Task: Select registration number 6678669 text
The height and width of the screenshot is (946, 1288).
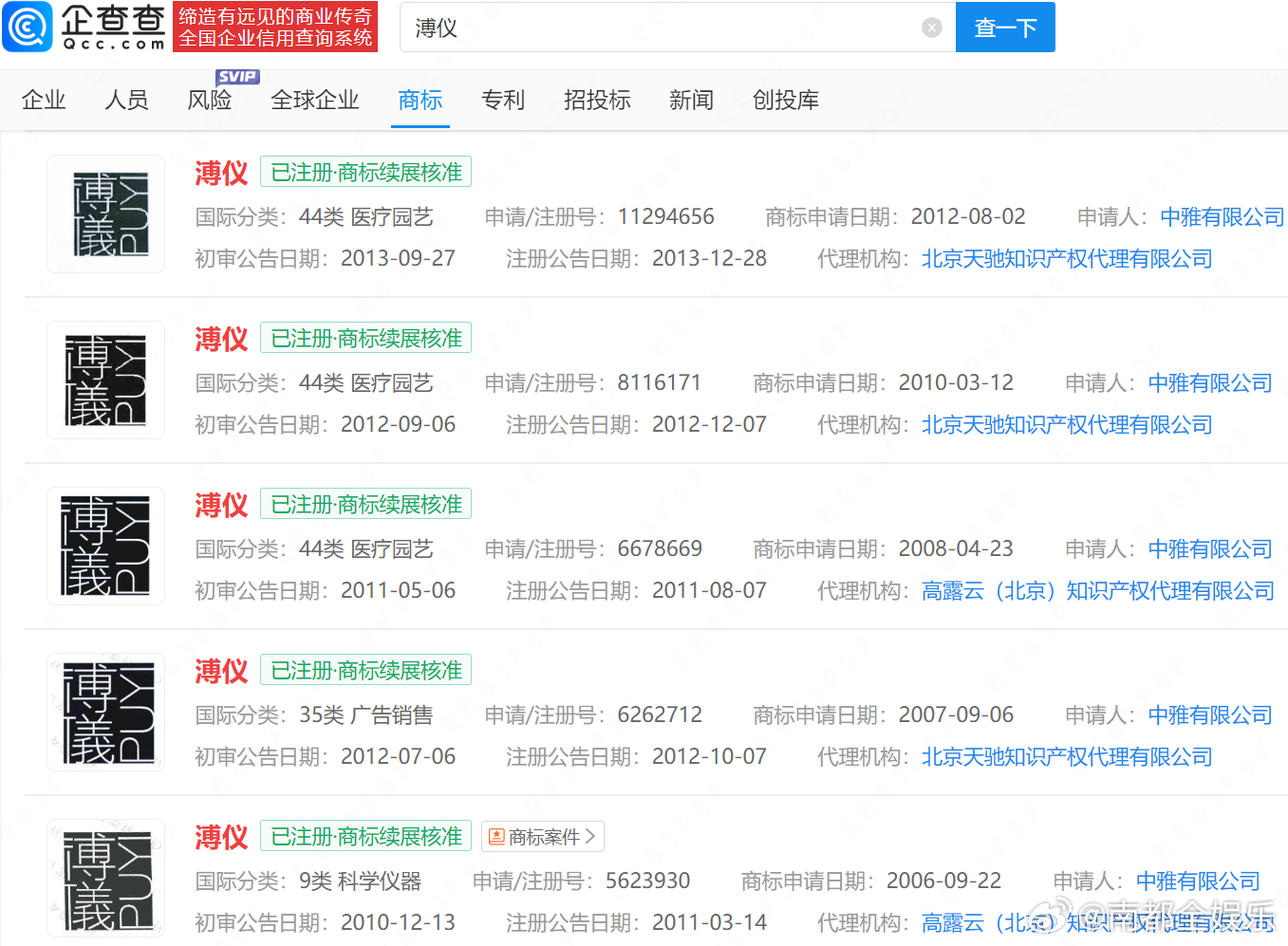Action: [x=660, y=549]
